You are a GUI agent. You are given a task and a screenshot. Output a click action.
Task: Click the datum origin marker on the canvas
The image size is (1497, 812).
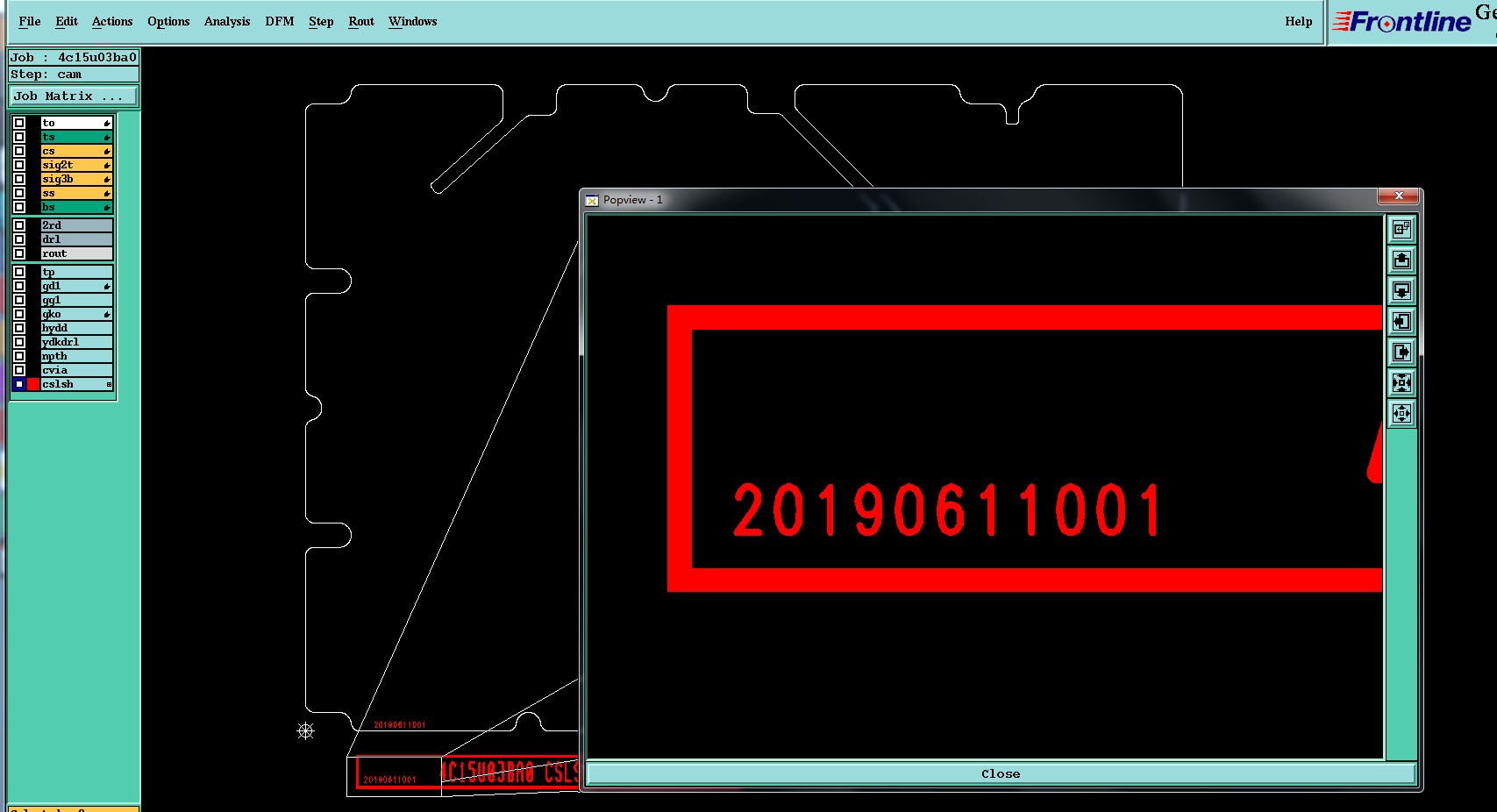[x=305, y=730]
